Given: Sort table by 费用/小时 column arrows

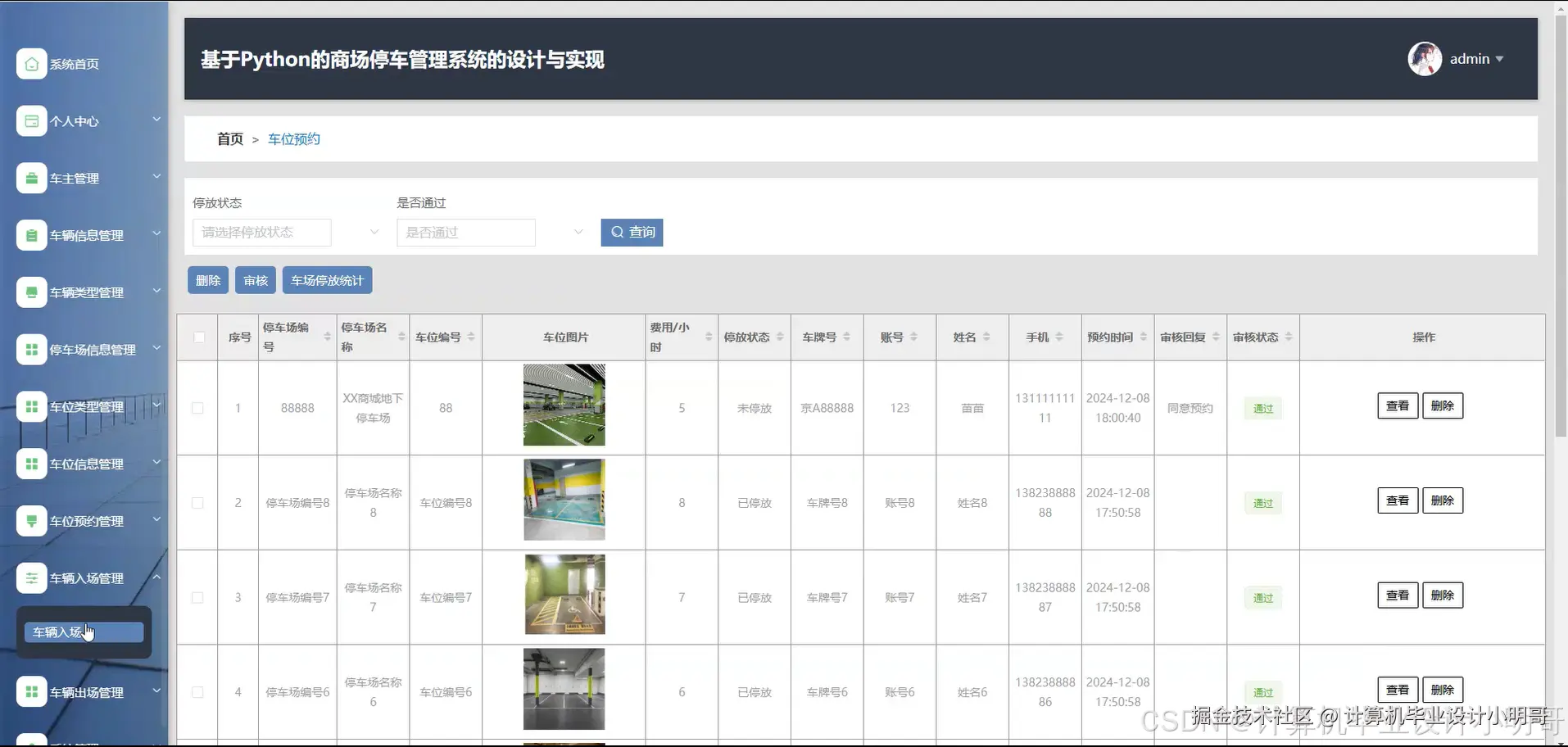Looking at the screenshot, I should 709,337.
